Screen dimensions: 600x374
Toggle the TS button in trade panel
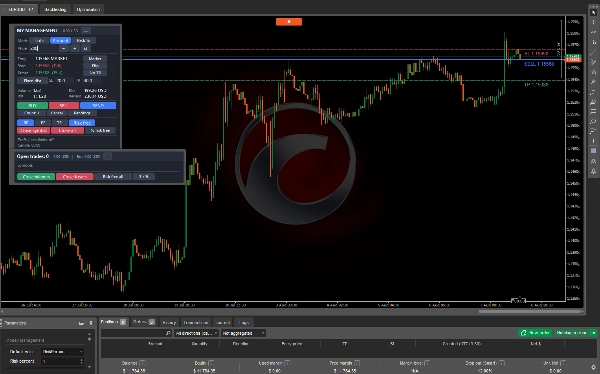pos(59,123)
